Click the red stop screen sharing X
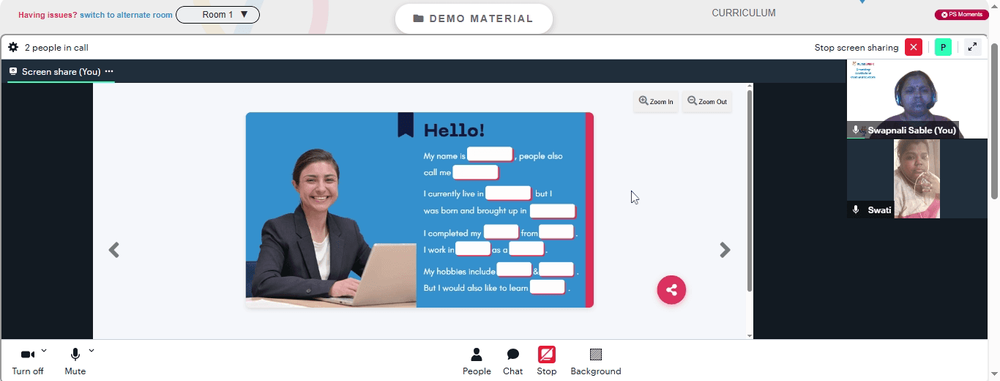 [x=913, y=47]
